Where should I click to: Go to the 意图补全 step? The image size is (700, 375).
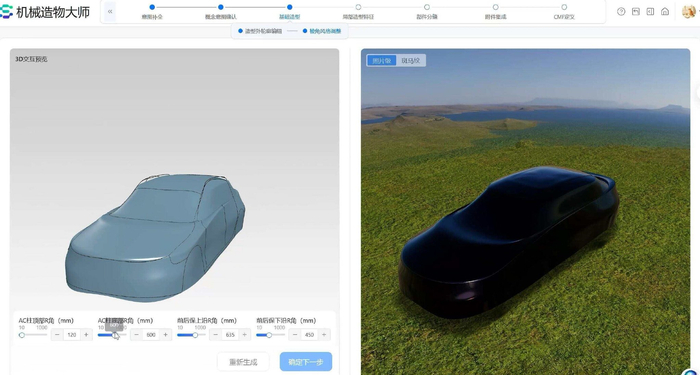point(152,12)
